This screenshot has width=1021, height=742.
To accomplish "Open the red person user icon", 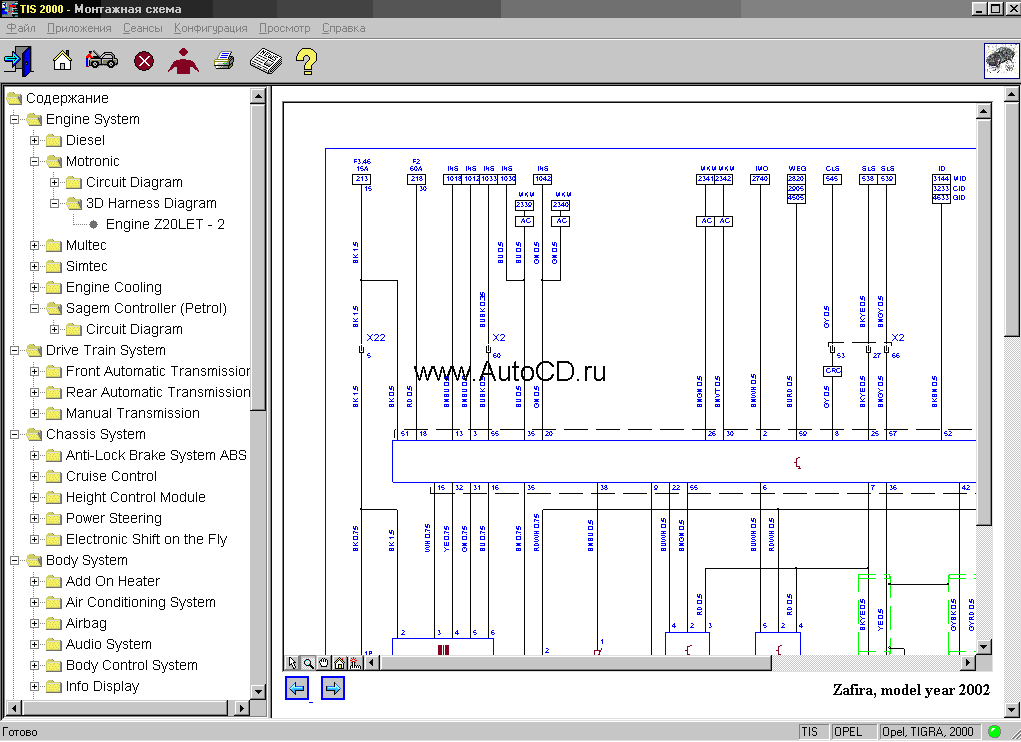I will coord(184,61).
